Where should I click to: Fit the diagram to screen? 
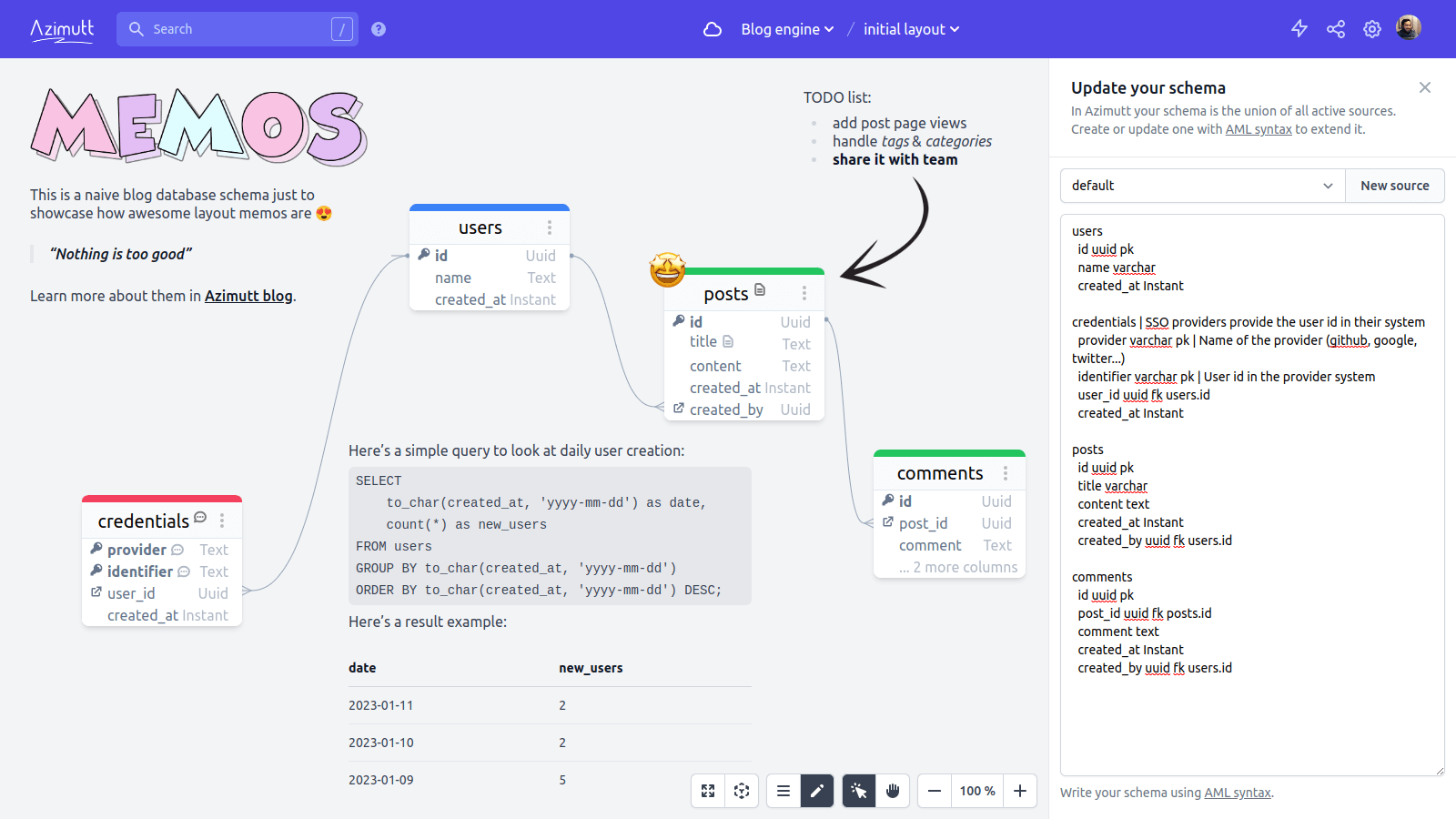tap(742, 791)
